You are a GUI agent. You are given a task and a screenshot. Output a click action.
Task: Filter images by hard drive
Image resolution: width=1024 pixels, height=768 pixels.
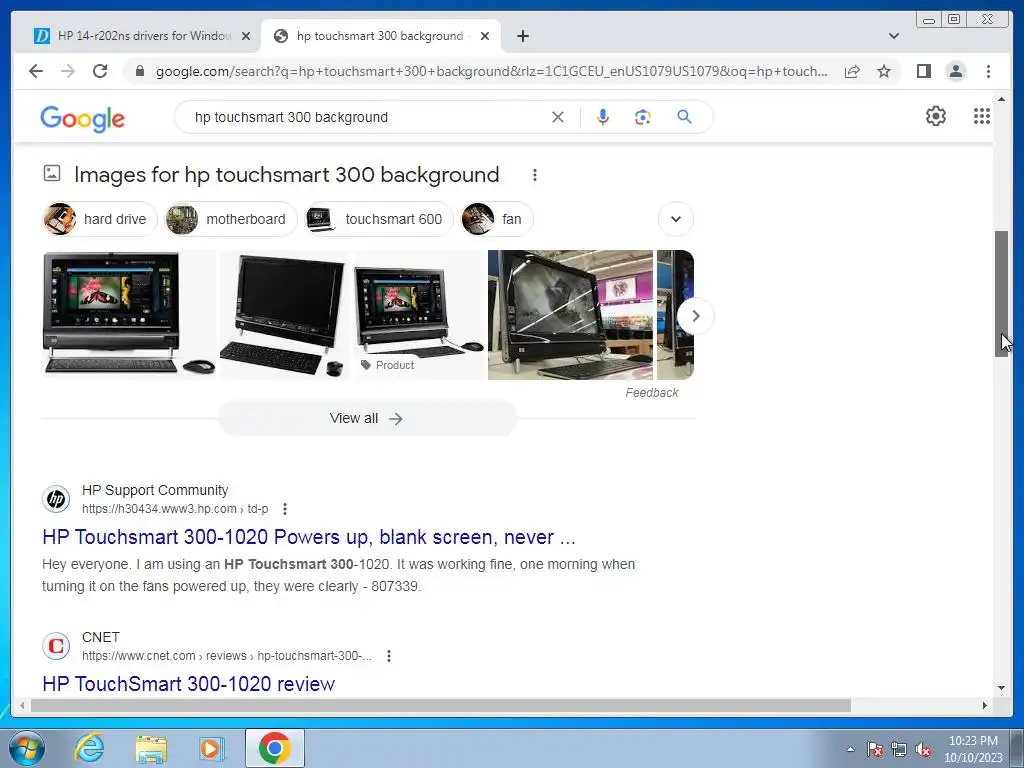pos(100,219)
